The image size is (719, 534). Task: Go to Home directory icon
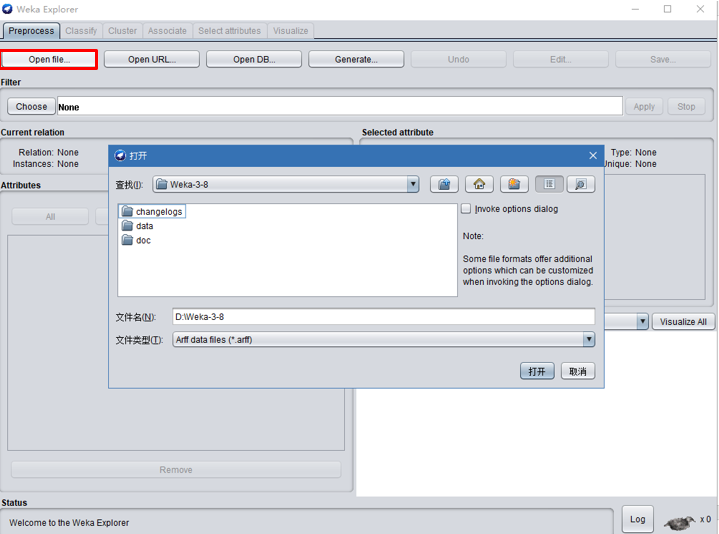(x=479, y=184)
